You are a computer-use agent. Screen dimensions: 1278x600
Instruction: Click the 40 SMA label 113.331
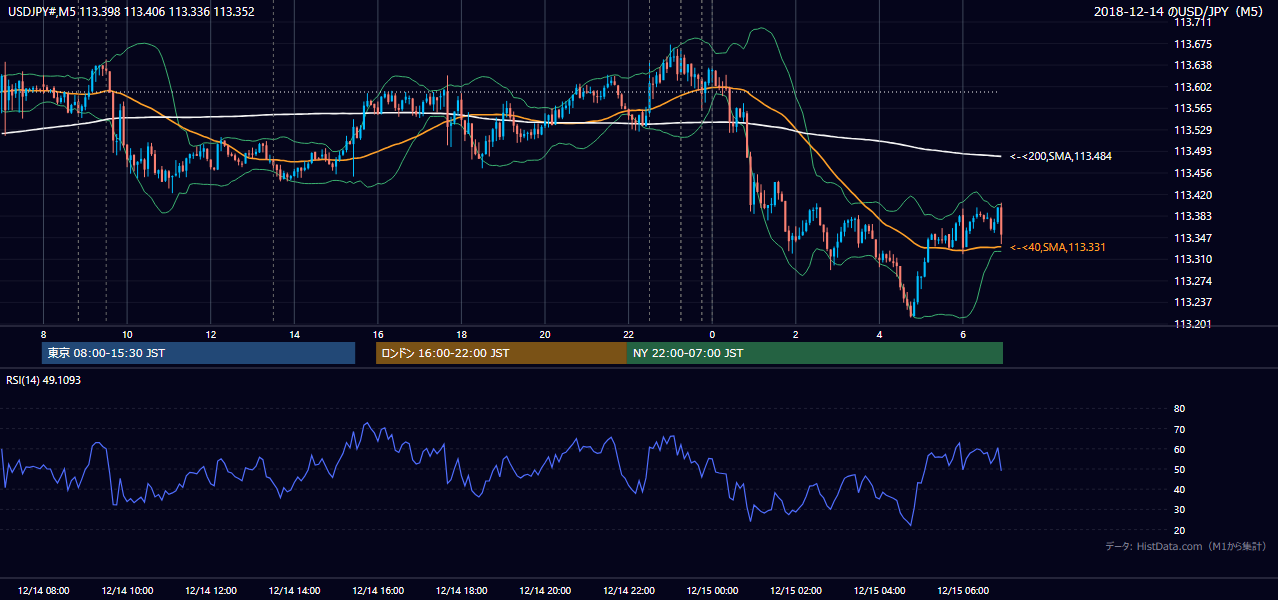(1058, 247)
